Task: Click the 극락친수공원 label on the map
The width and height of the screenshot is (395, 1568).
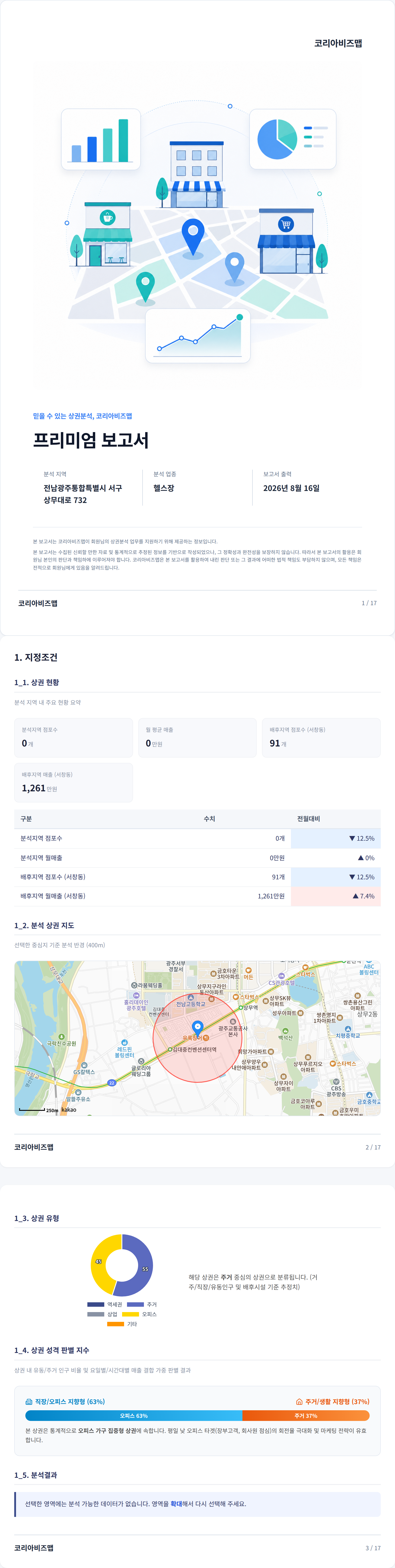Action: coord(62,1043)
